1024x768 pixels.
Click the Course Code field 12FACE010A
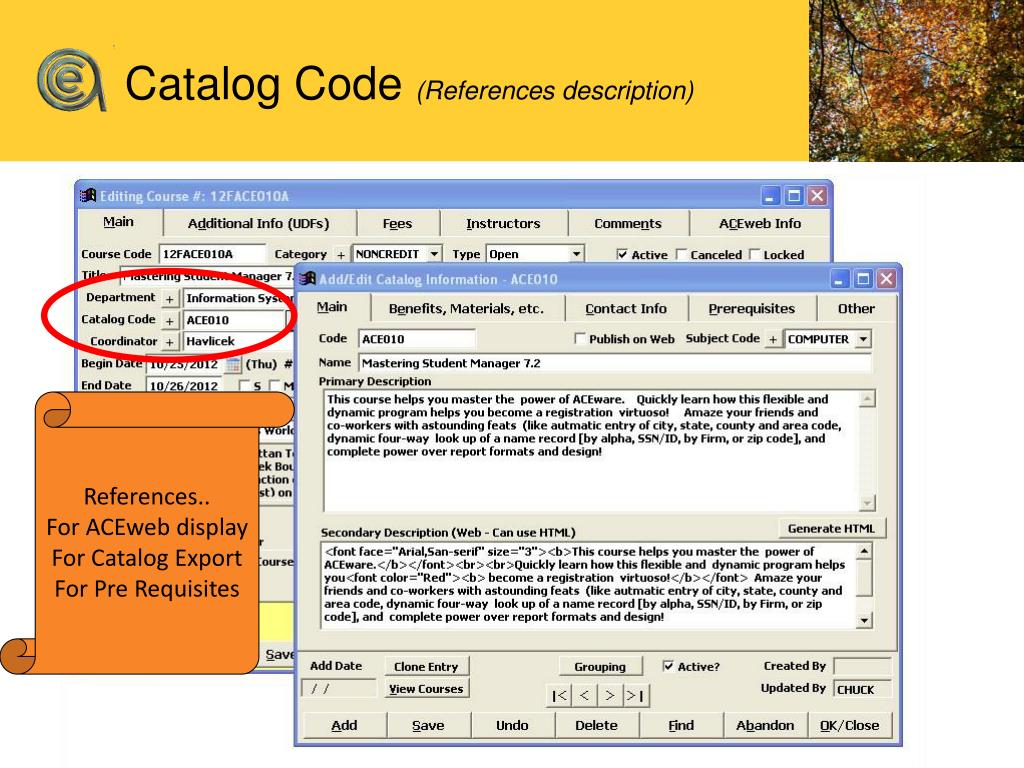(212, 253)
